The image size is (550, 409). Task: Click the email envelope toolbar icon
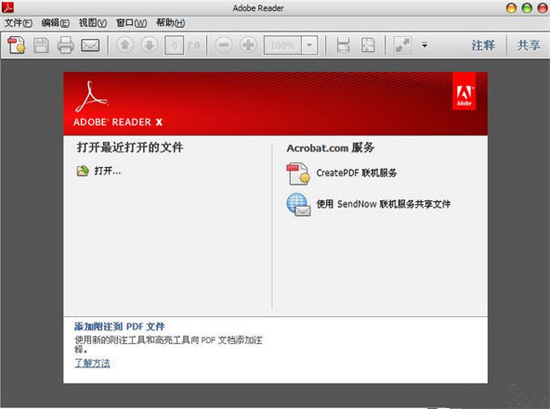click(90, 45)
